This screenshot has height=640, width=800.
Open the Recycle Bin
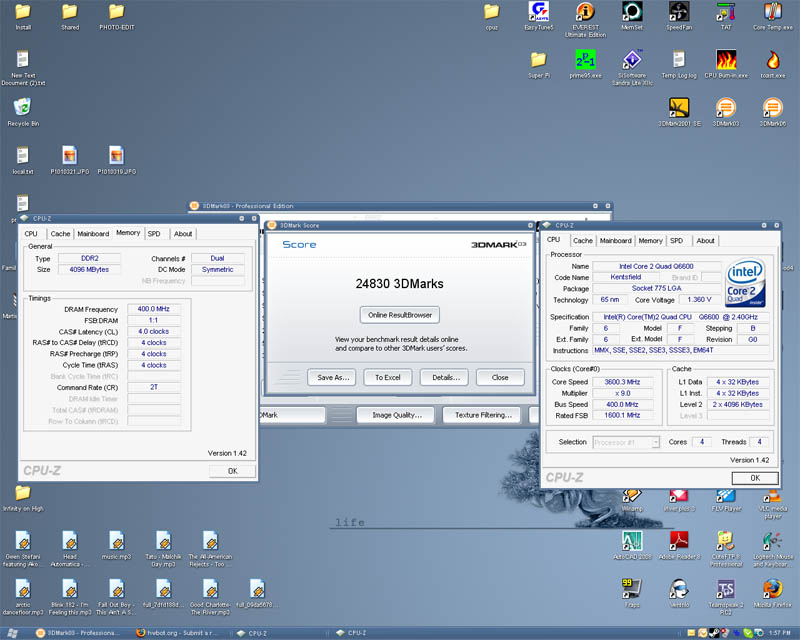coord(23,112)
